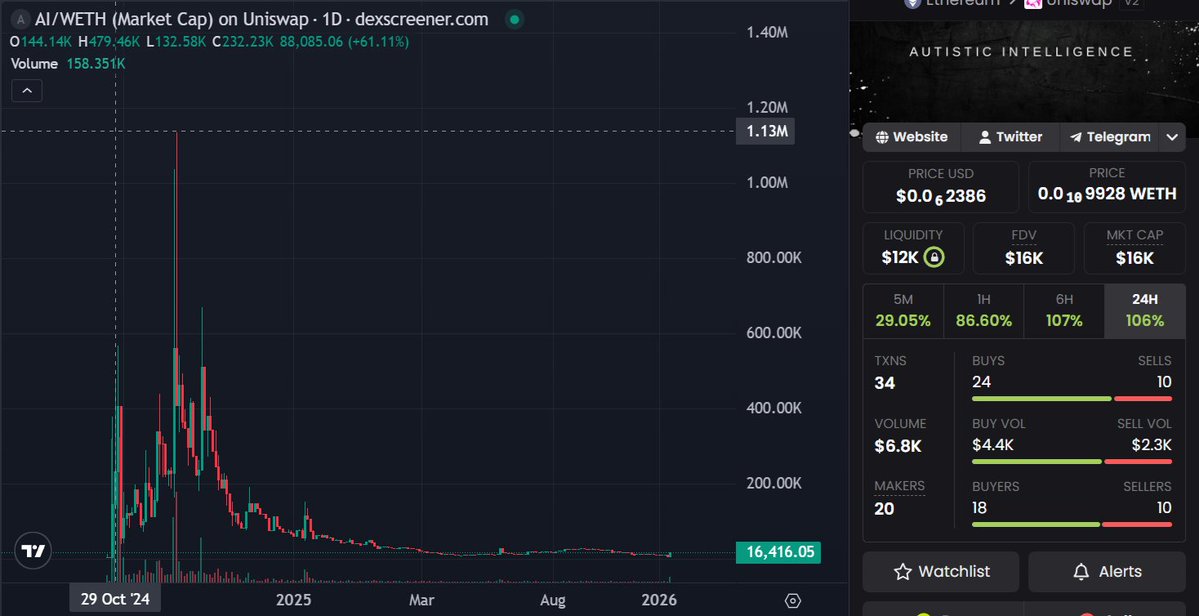
Task: Click the PRICE in WETH value box
Action: (1106, 186)
